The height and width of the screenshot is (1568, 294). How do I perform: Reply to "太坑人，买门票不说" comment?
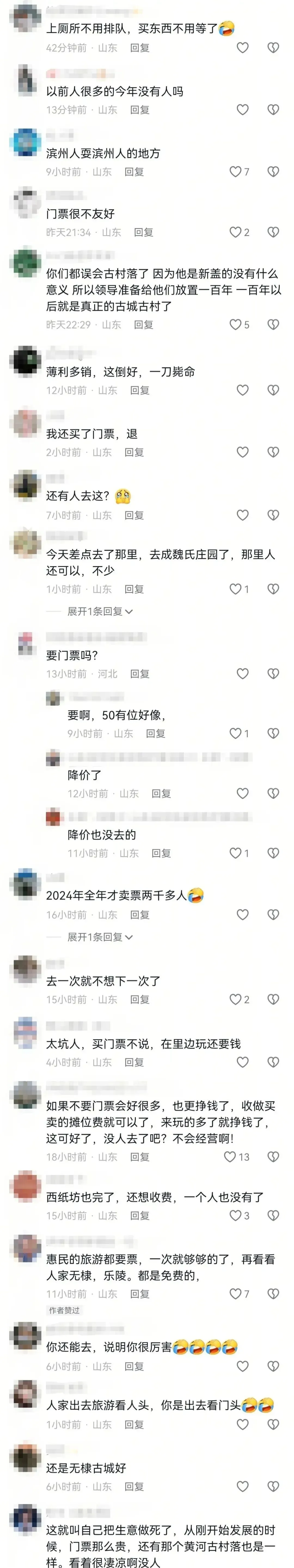tap(134, 1062)
